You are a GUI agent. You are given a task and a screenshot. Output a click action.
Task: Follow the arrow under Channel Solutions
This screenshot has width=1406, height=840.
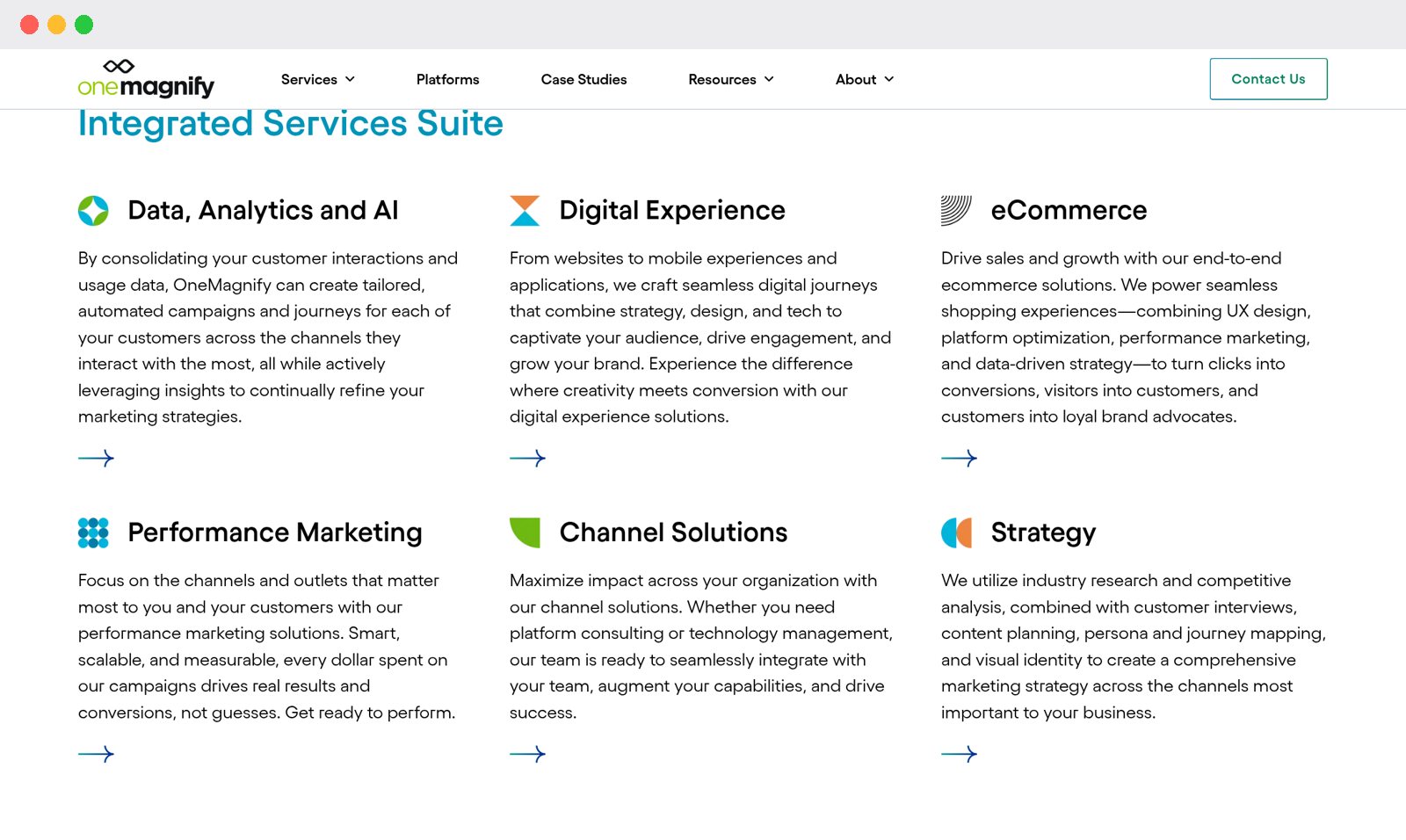click(527, 754)
